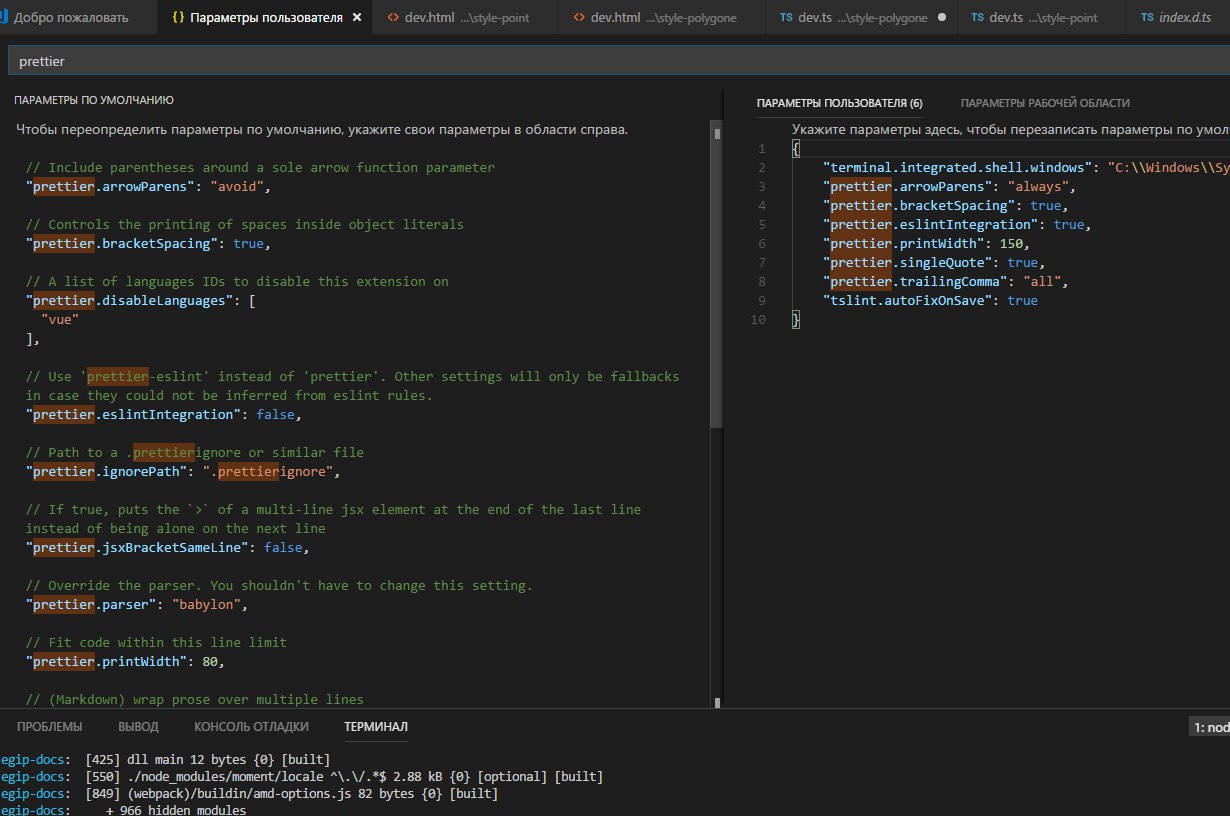Image resolution: width=1230 pixels, height=816 pixels.
Task: Click comment 'Fit code within this line limit'
Action: pyautogui.click(x=155, y=643)
